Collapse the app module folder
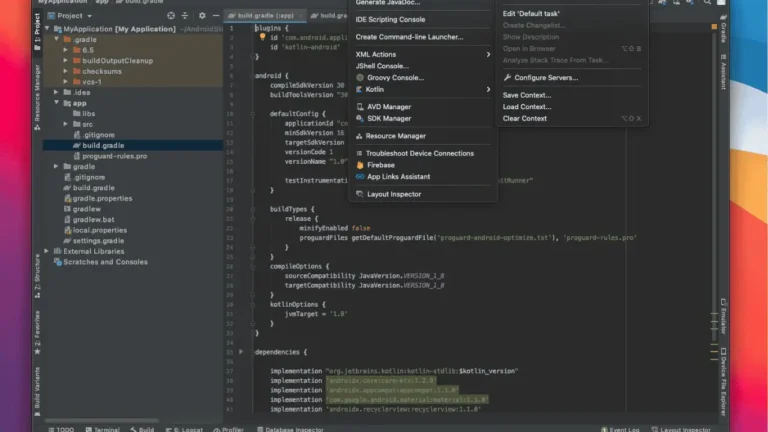 click(x=57, y=103)
